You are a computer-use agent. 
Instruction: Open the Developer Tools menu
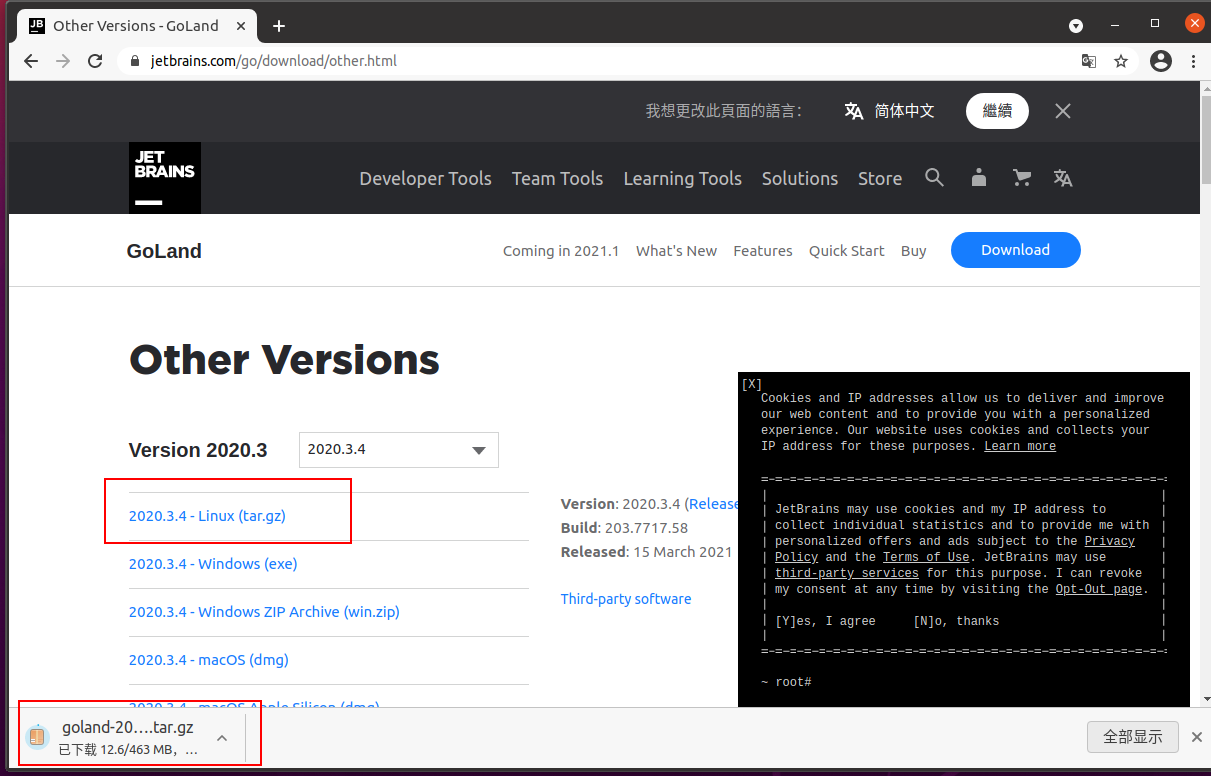coord(425,178)
